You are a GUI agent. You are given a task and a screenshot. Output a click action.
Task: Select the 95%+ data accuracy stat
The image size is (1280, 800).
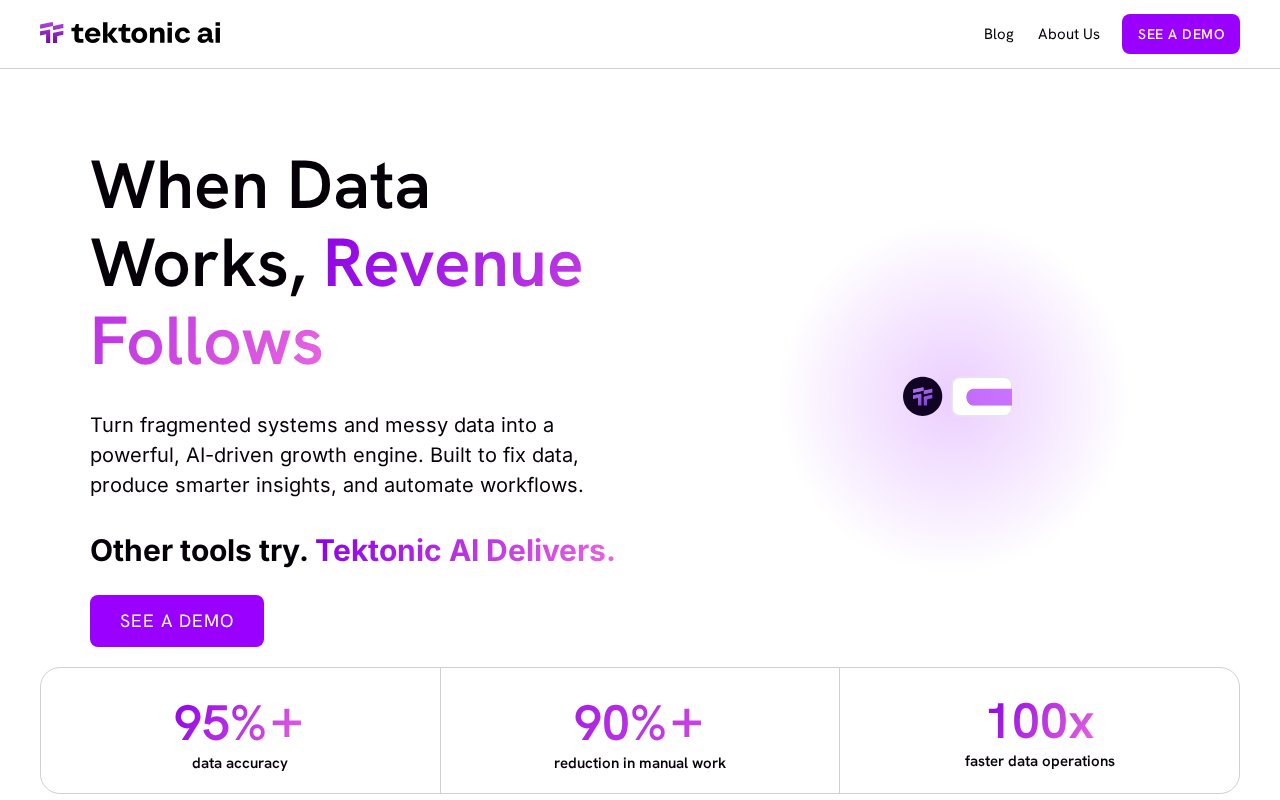point(240,731)
